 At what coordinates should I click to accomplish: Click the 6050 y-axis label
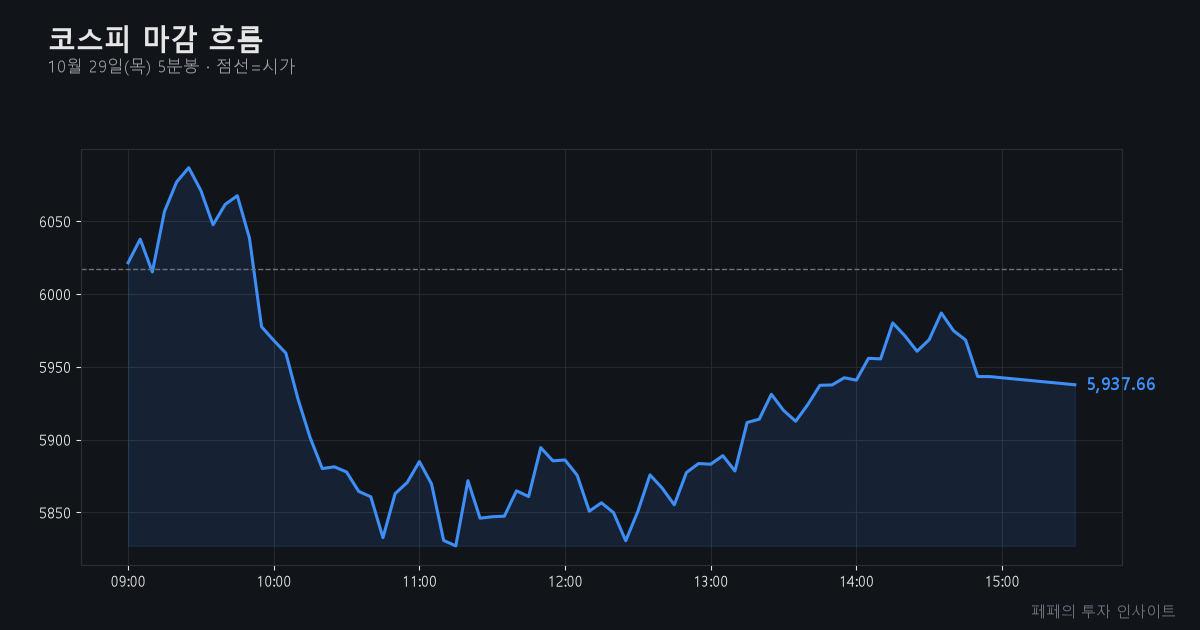point(57,222)
